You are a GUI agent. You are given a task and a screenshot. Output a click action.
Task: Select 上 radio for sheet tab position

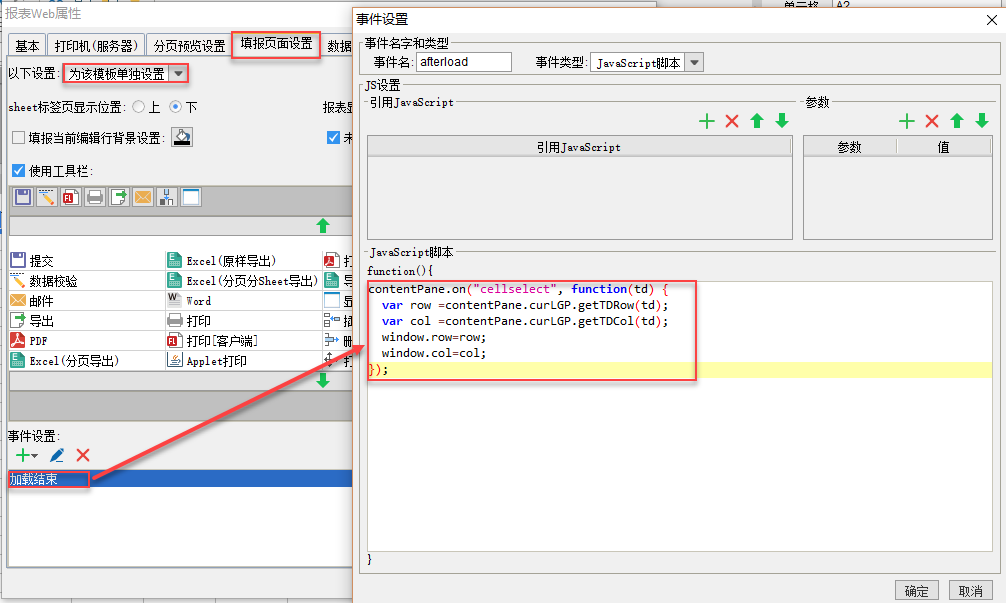click(x=139, y=106)
